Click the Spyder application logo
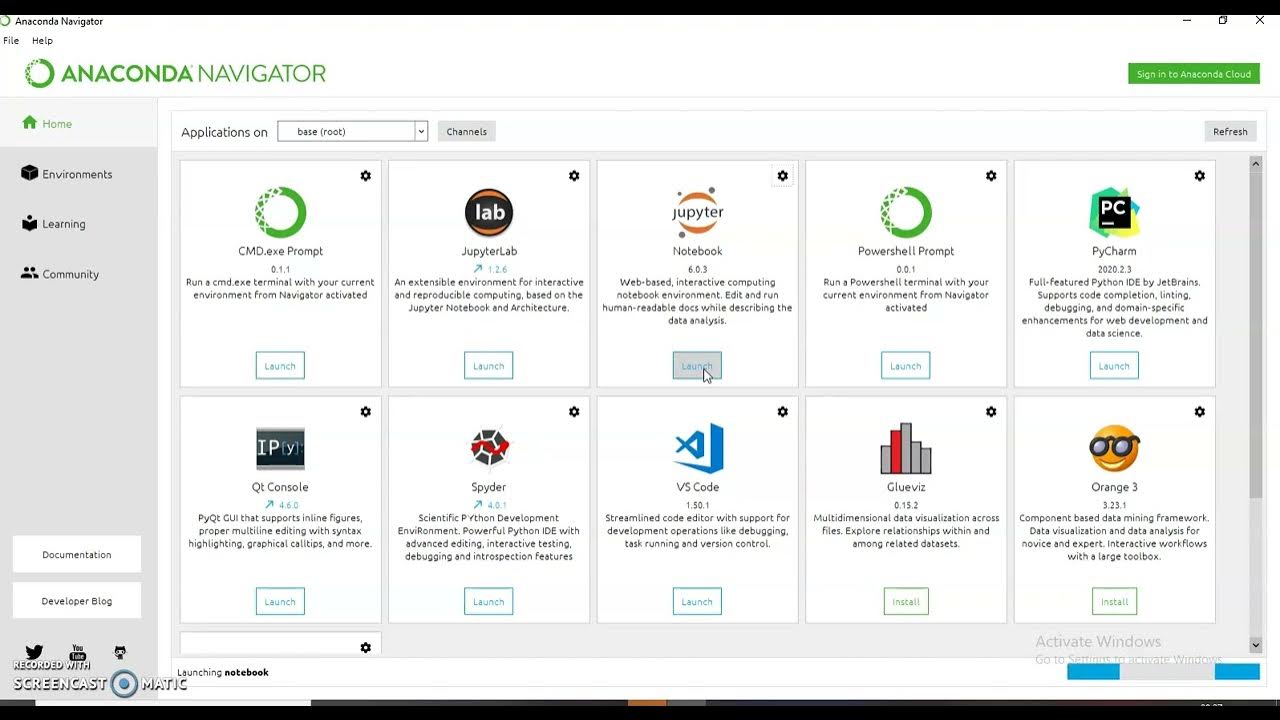Screen dimensions: 1280x720 click(x=489, y=448)
